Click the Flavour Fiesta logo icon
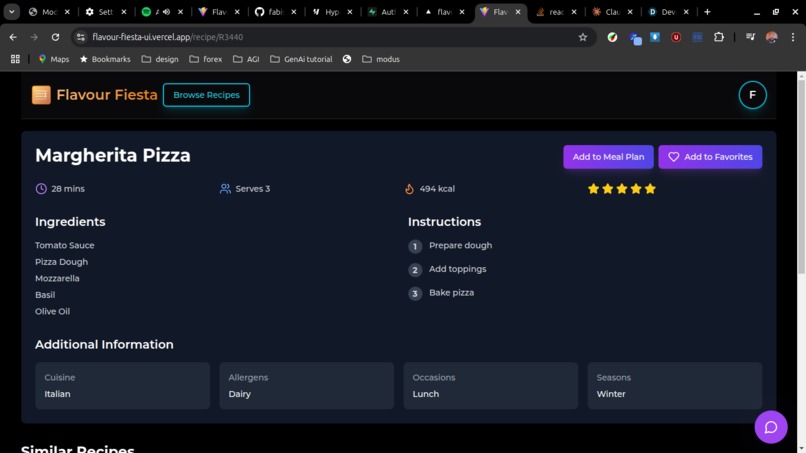This screenshot has height=453, width=806. pyautogui.click(x=41, y=95)
